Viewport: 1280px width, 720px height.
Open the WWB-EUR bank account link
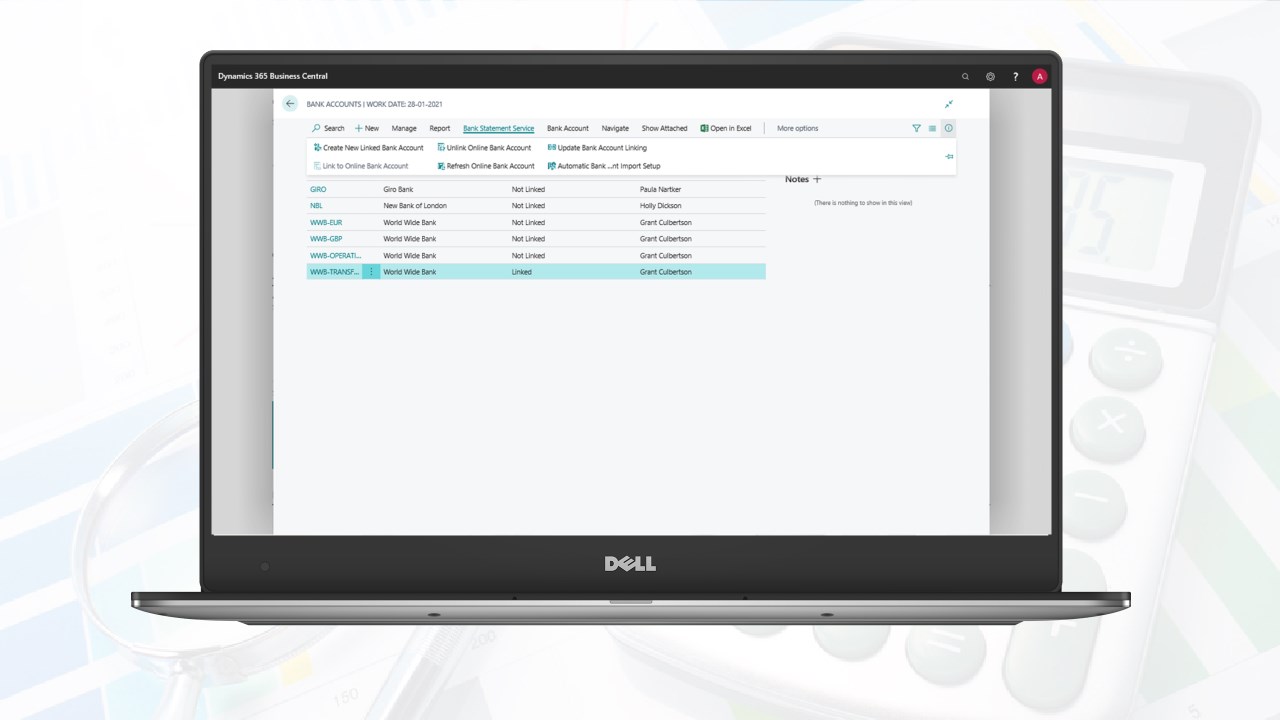click(x=326, y=222)
